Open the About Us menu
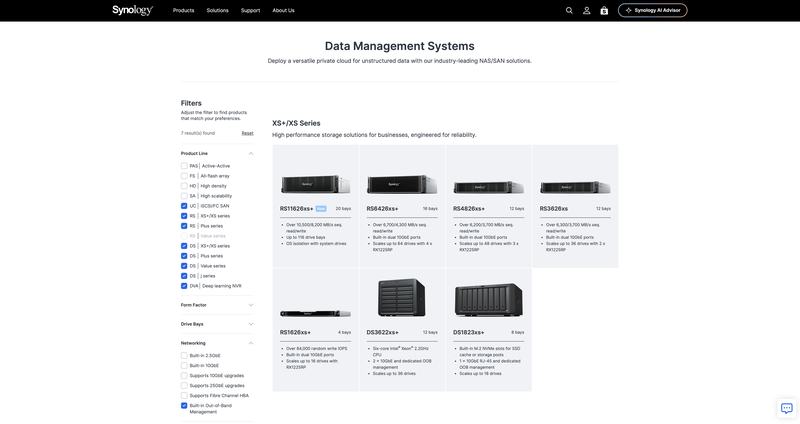 [283, 10]
